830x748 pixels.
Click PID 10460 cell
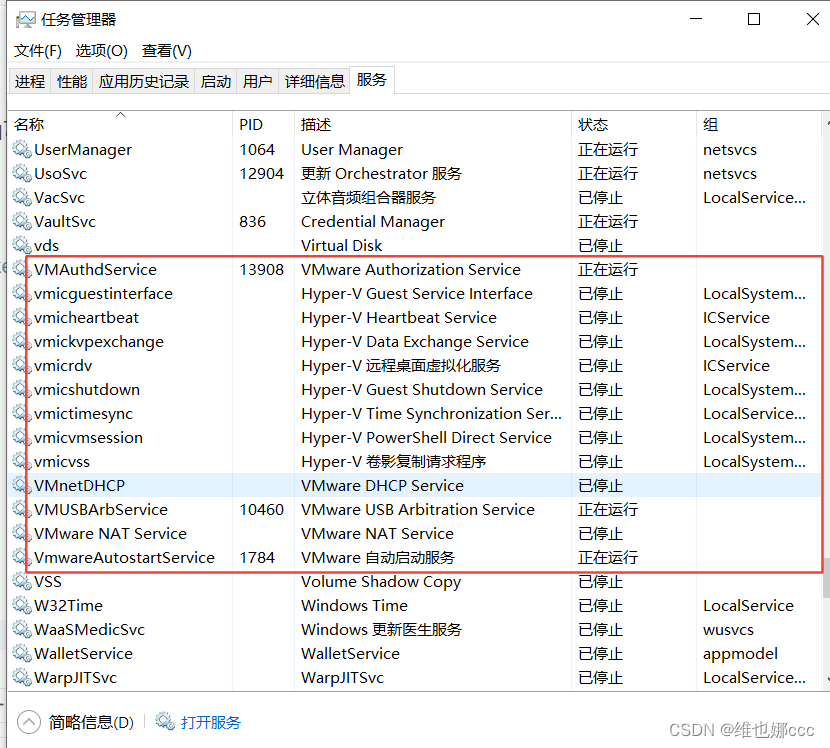261,509
